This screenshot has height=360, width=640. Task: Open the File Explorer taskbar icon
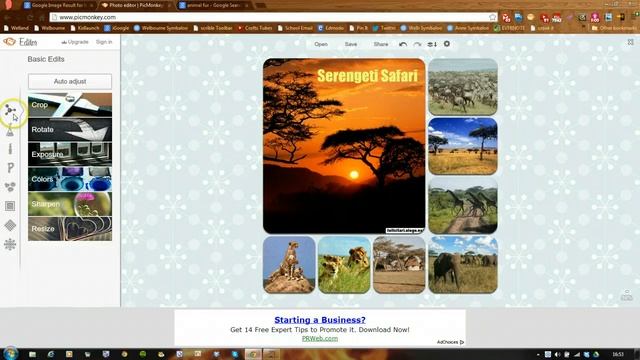coord(32,354)
